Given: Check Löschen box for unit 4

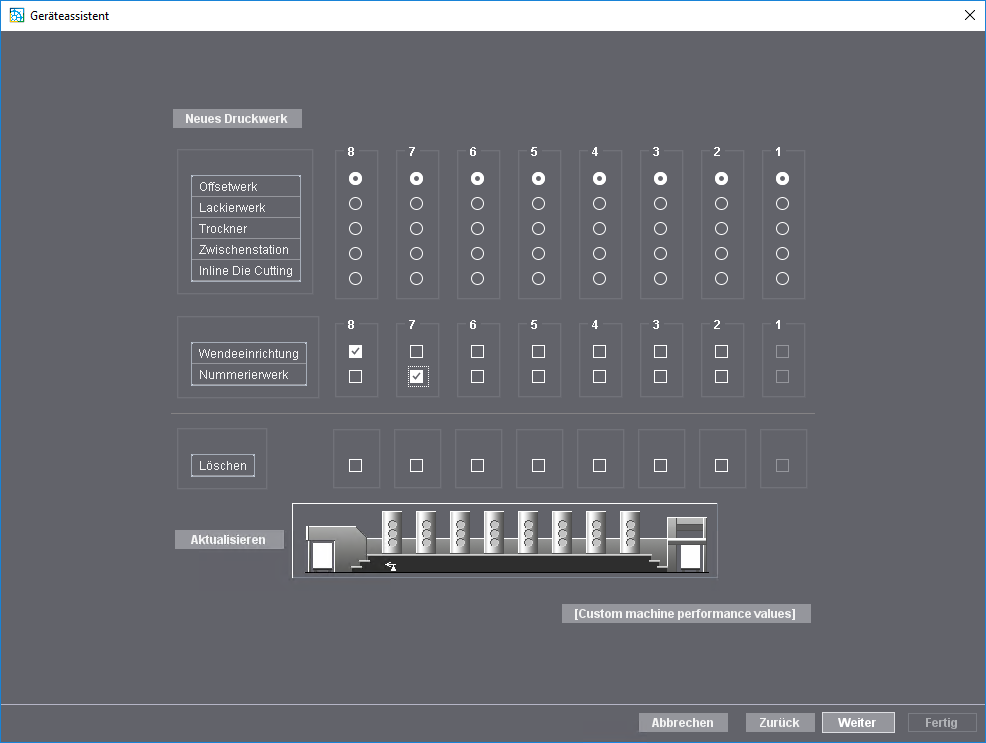Looking at the screenshot, I should [x=599, y=466].
